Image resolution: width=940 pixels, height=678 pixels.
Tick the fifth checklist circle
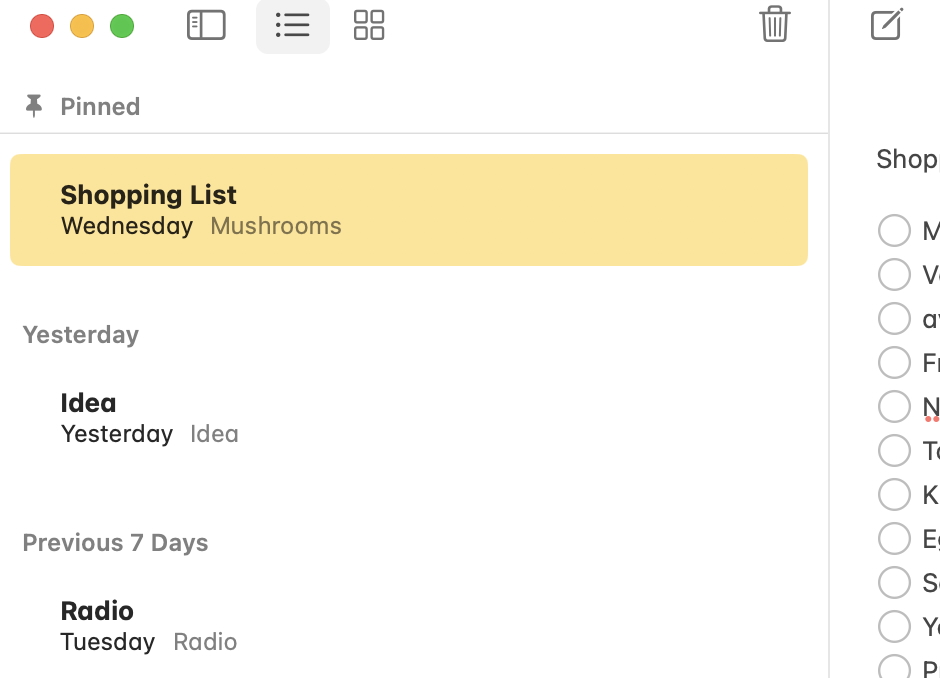(x=894, y=406)
